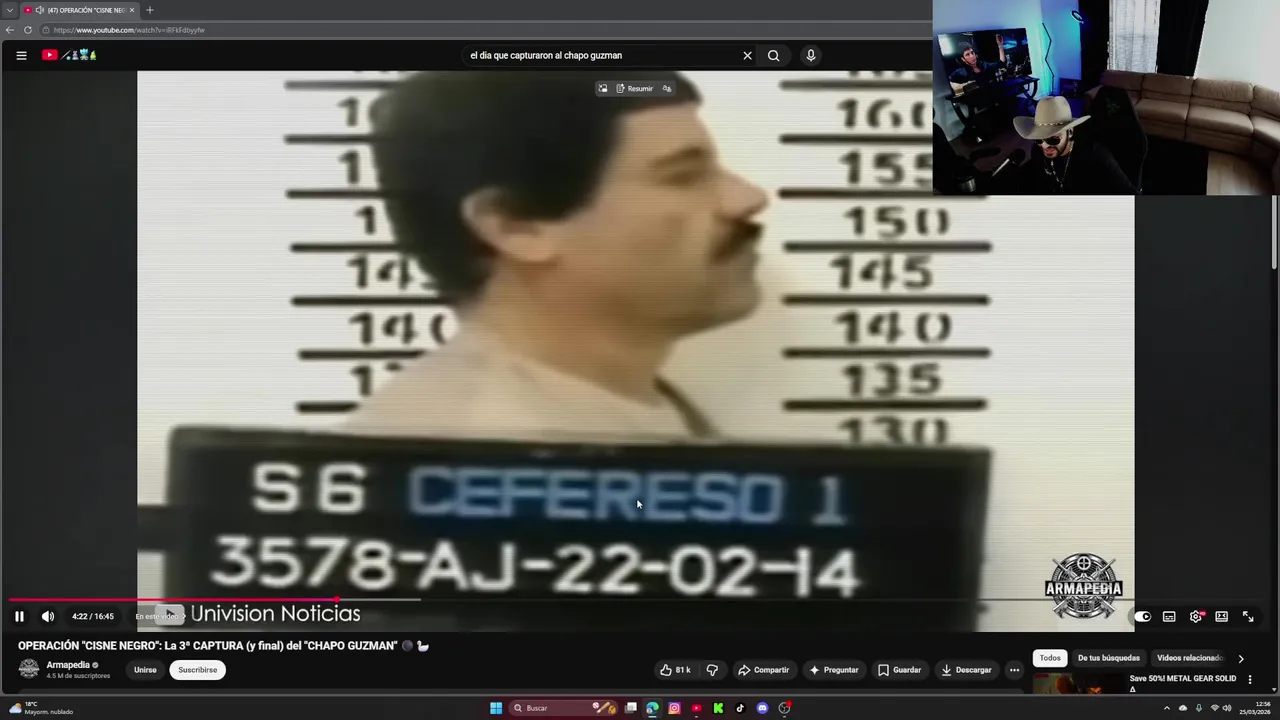1280x720 pixels.
Task: Open Discord from taskbar
Action: [x=762, y=708]
